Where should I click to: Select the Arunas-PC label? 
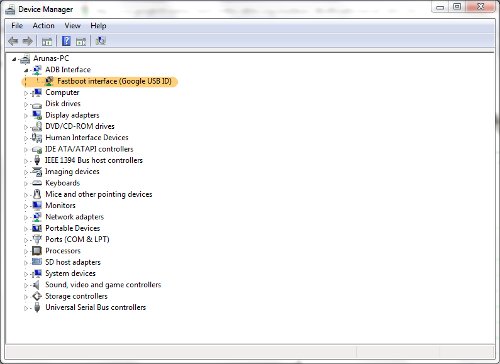point(51,58)
